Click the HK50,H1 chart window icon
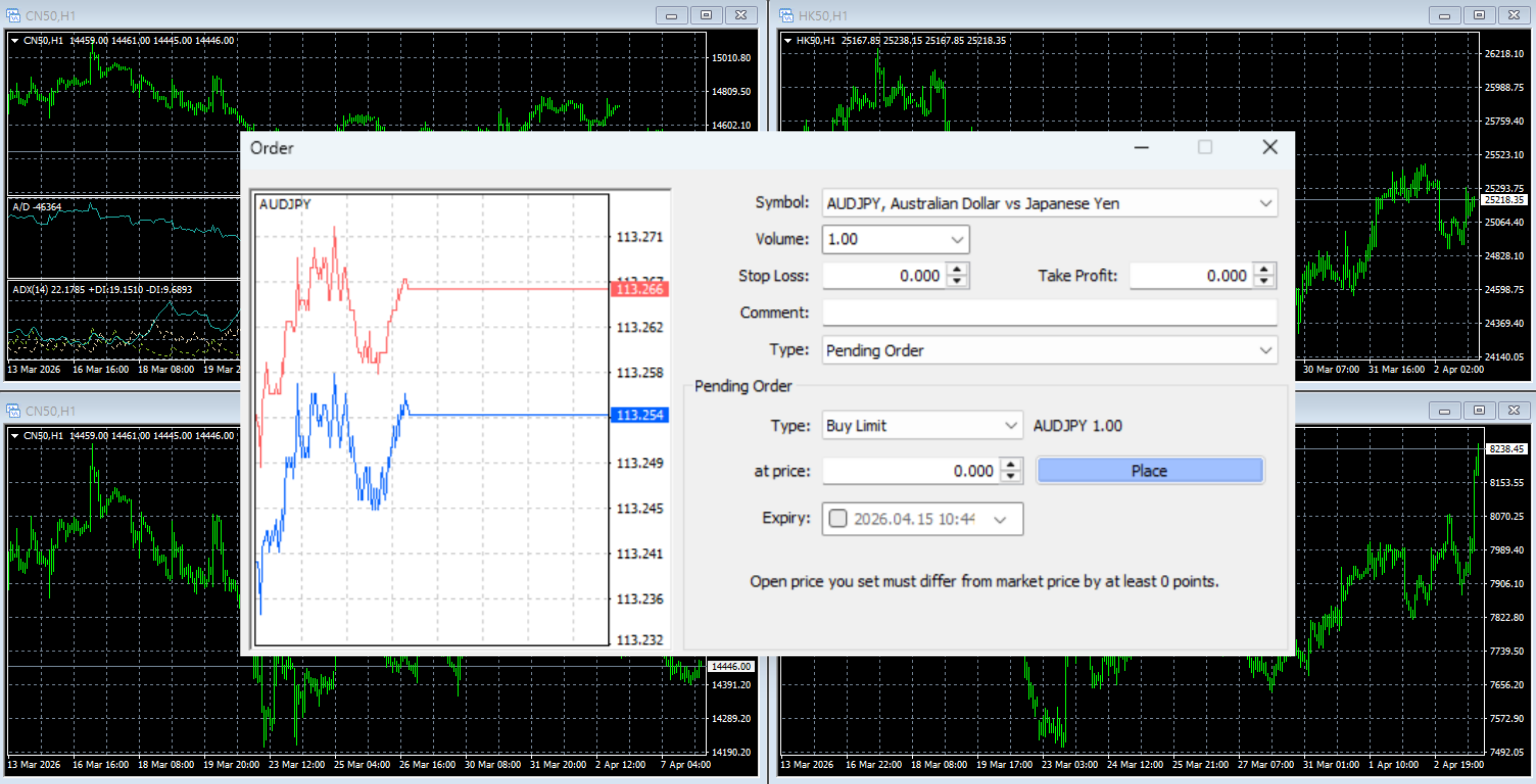Screen dimensions: 1536x784 785,15
